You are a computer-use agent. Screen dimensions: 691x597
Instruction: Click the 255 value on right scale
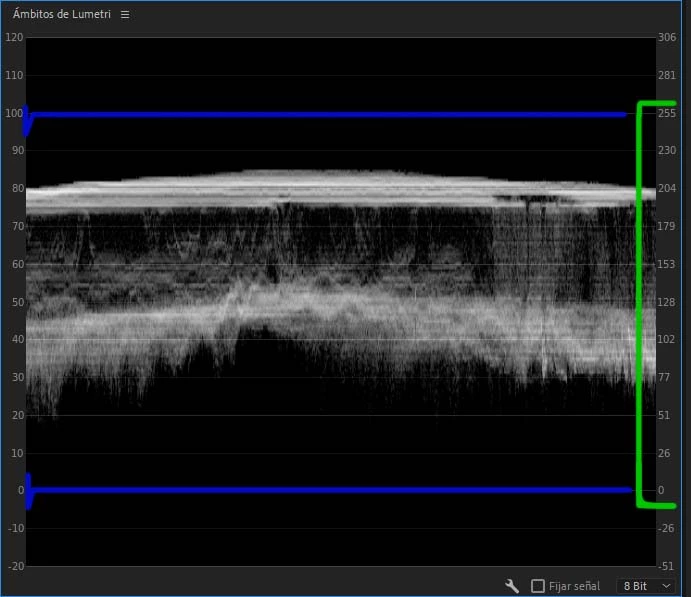pyautogui.click(x=667, y=113)
